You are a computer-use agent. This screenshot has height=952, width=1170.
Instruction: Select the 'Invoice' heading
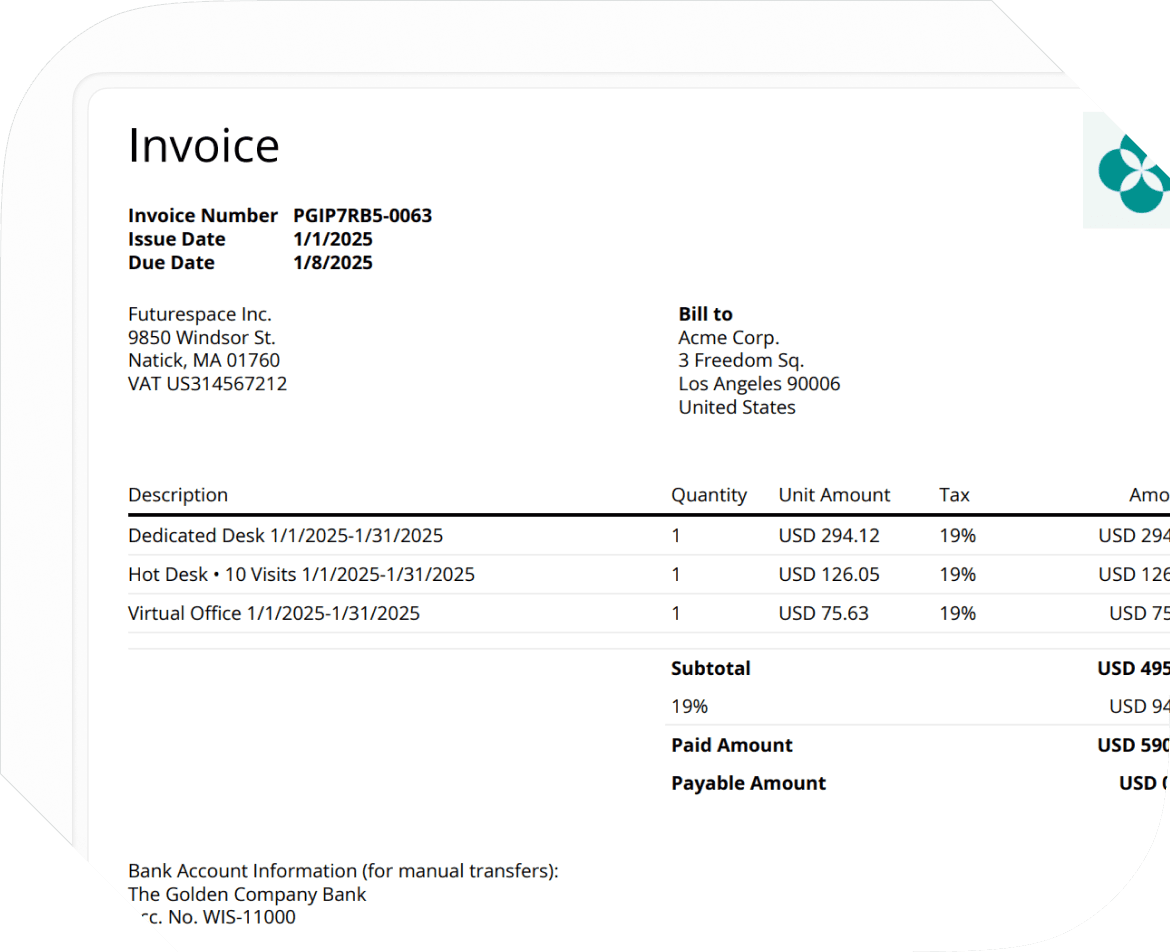(204, 145)
